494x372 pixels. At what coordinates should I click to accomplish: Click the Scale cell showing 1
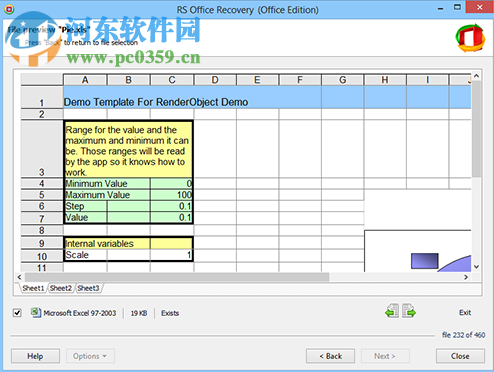click(x=171, y=255)
